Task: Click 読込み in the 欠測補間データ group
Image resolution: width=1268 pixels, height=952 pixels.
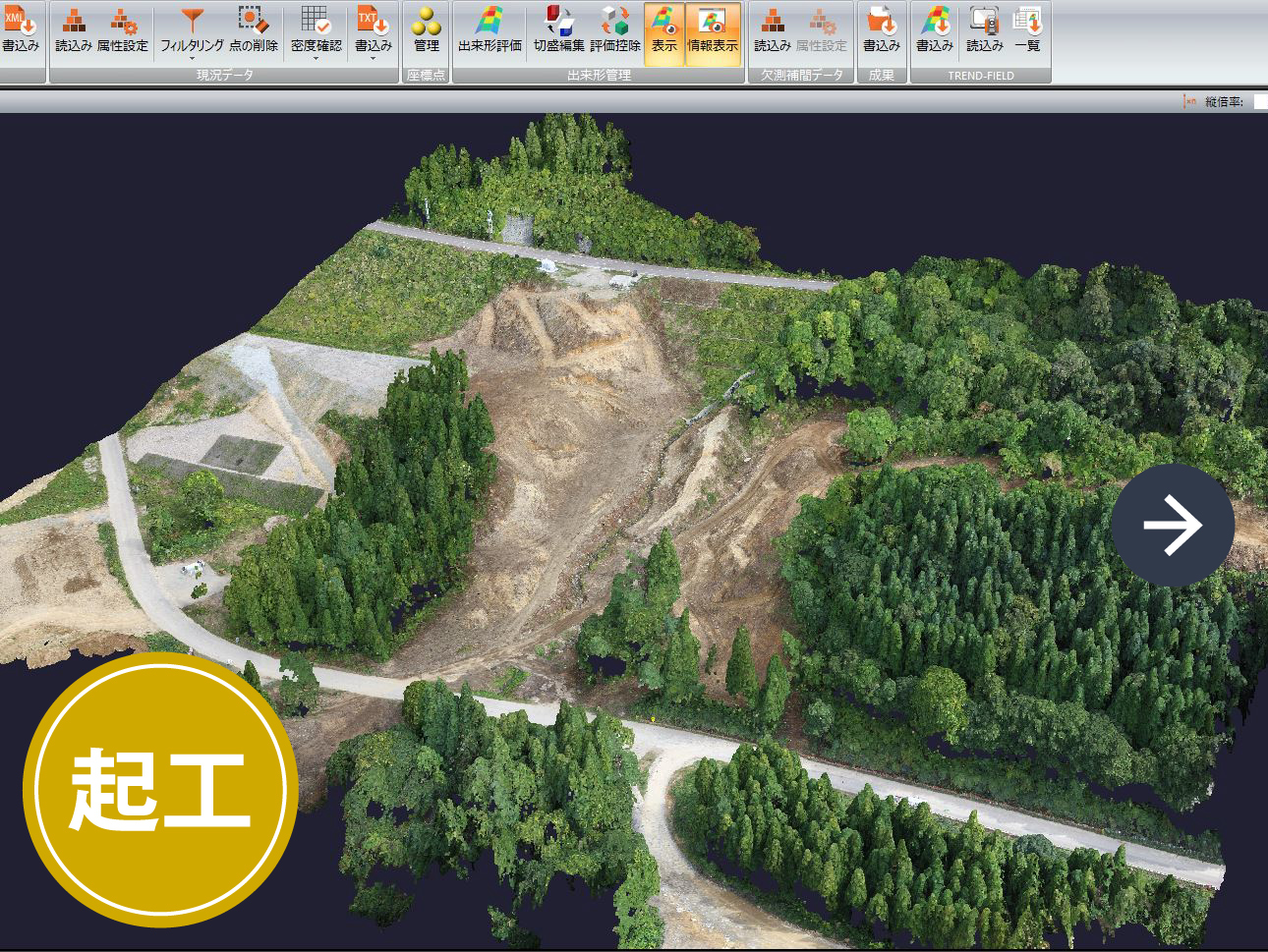Action: 773,29
